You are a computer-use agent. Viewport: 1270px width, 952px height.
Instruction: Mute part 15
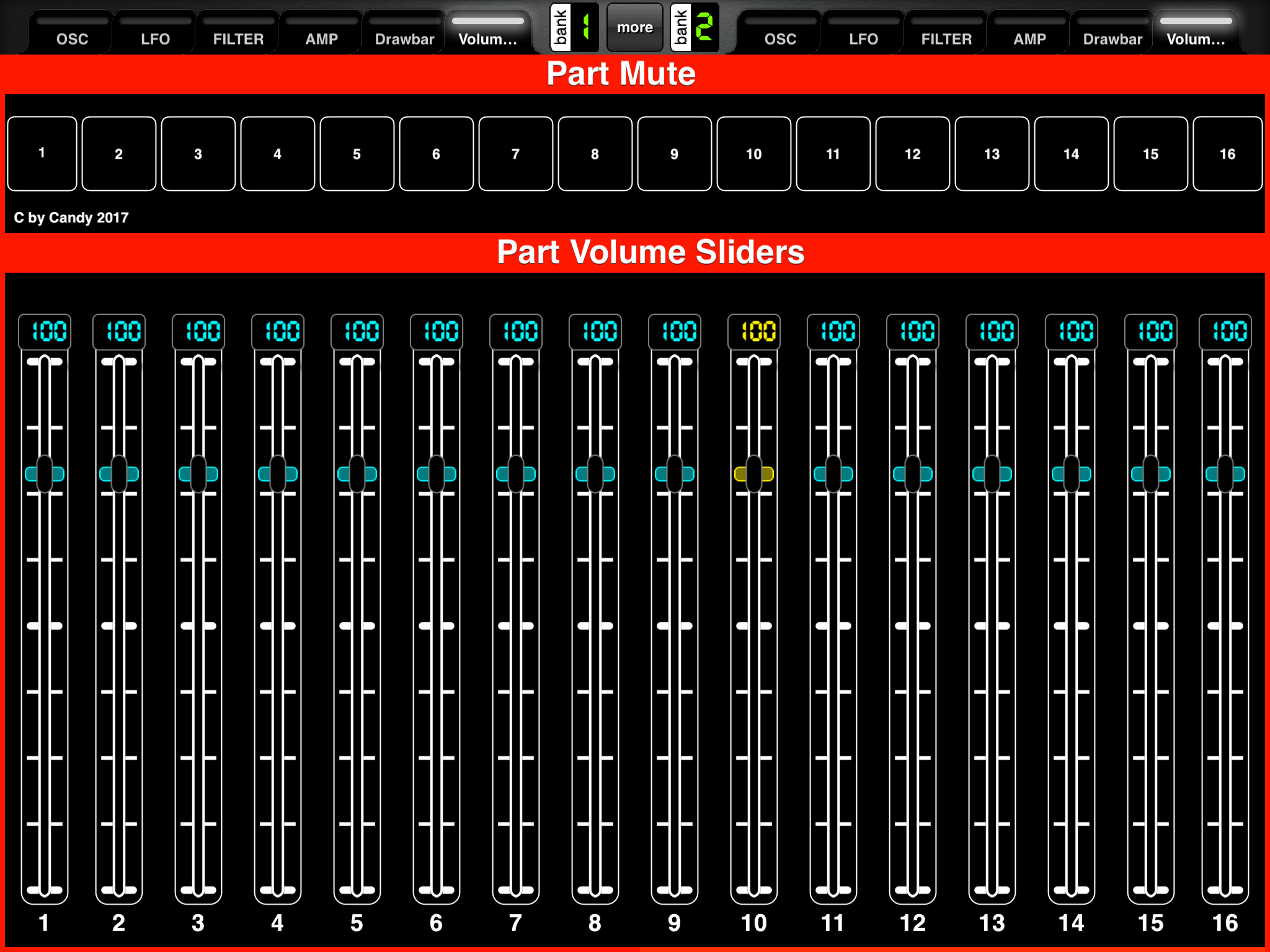coord(1151,154)
